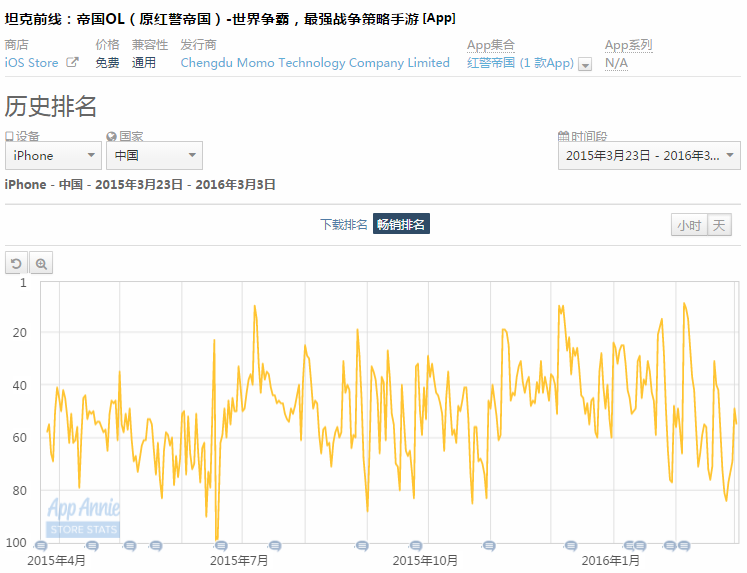Open the 红警帝国 collection dropdown arrow

(585, 64)
